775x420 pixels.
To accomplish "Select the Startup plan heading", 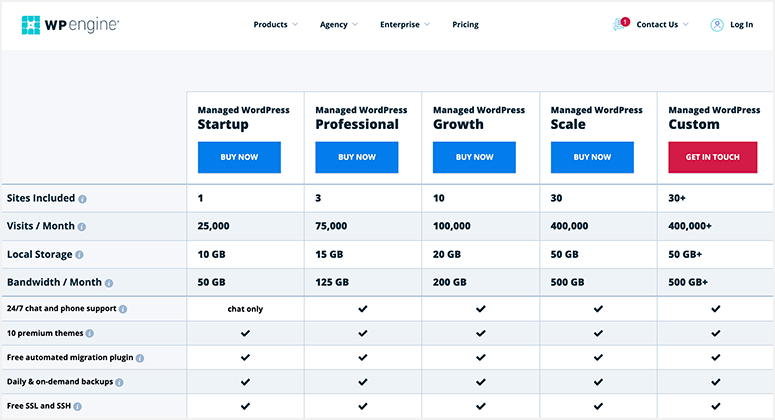I will [x=223, y=125].
